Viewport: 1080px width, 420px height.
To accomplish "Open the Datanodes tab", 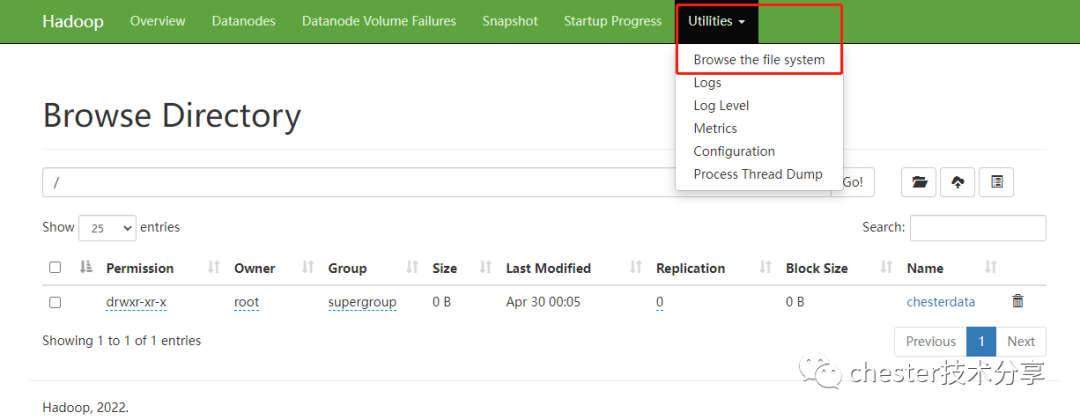I will click(x=244, y=21).
